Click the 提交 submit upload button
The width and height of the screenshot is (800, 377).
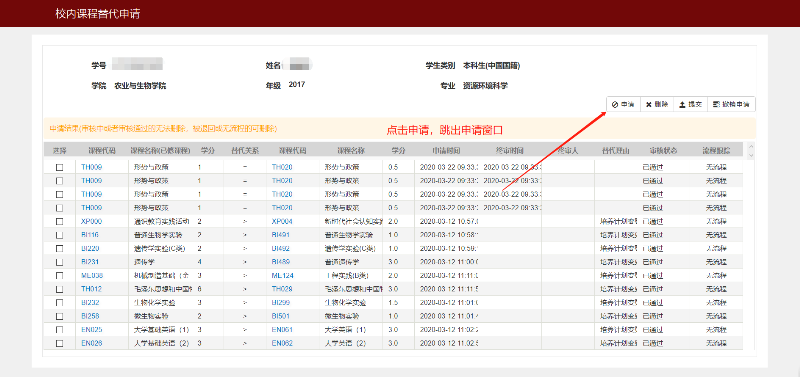[x=690, y=104]
